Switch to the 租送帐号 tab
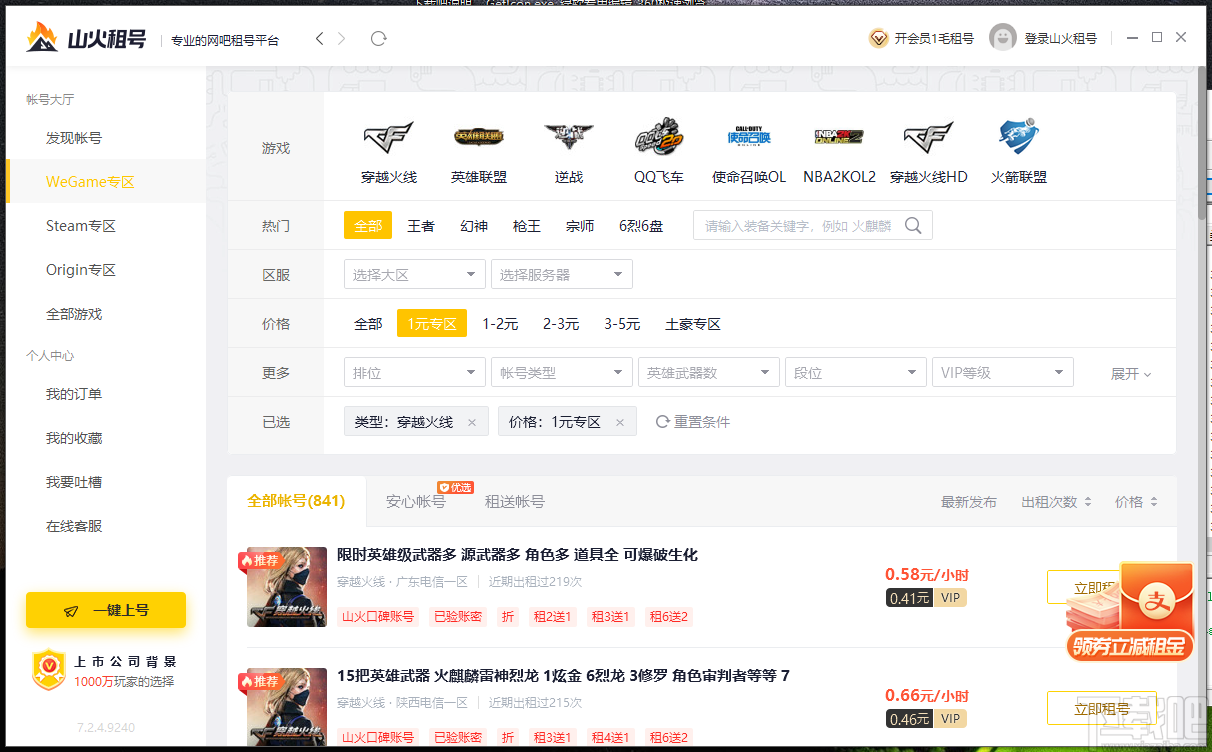Viewport: 1212px width, 752px height. click(515, 502)
